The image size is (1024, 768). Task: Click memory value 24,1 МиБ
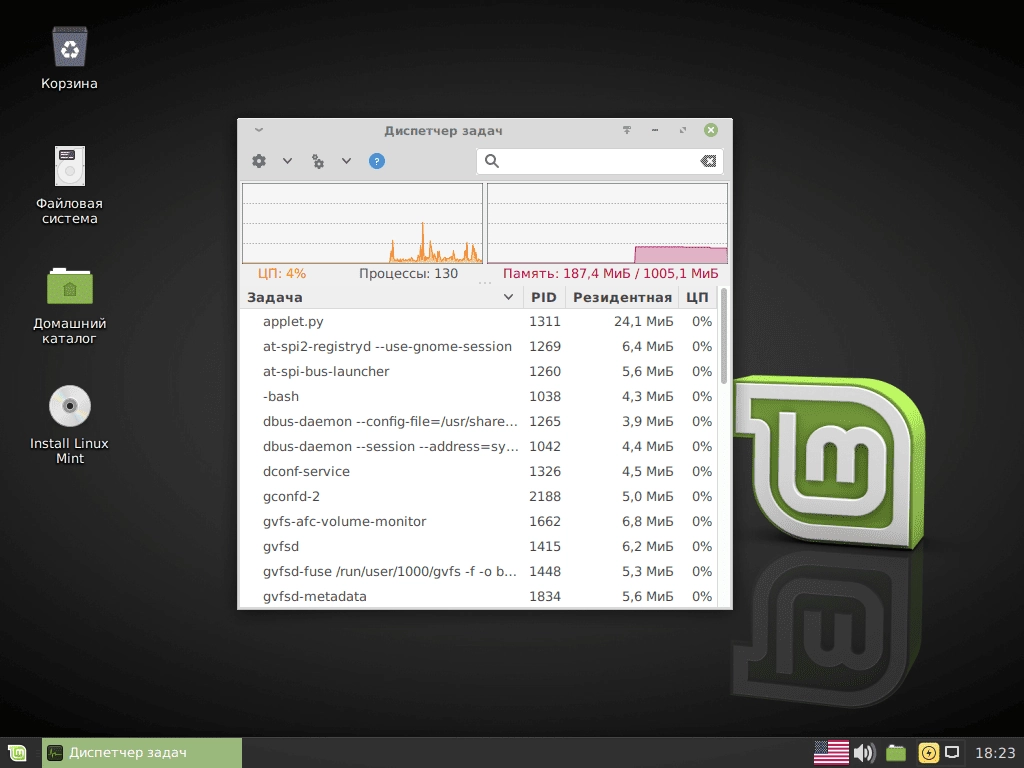[643, 321]
